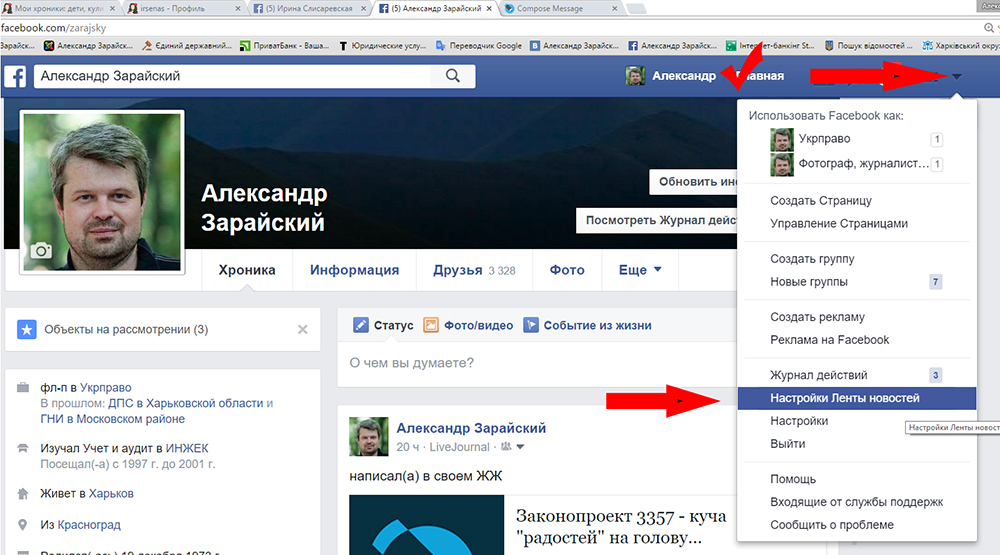Switch to Ирина Слисаревская browser tab
Image resolution: width=1000 pixels, height=555 pixels.
(x=309, y=8)
